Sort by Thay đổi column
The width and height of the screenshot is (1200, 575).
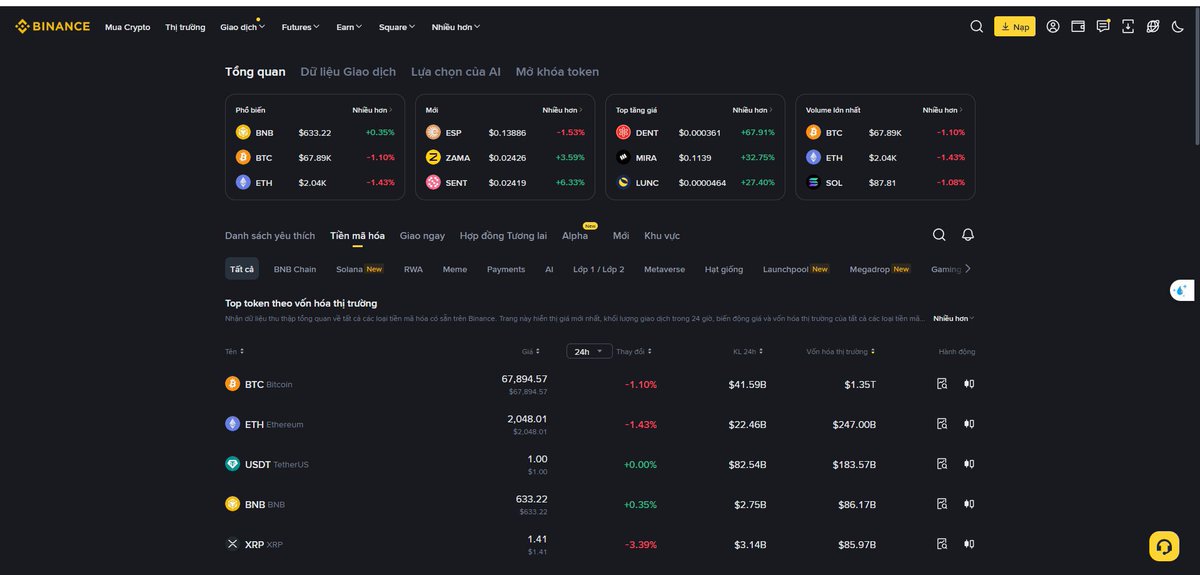636,351
